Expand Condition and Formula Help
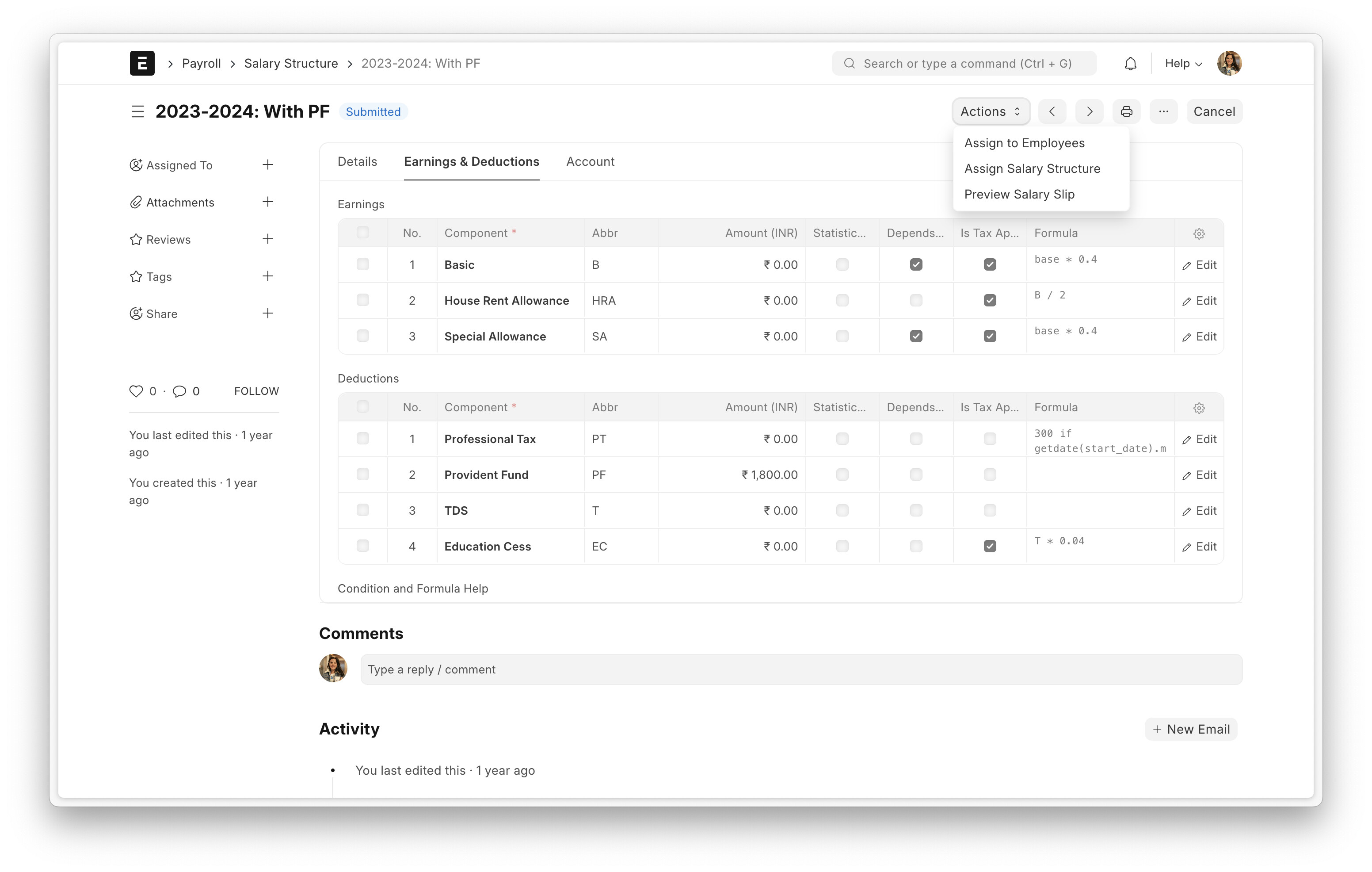Viewport: 1372px width, 872px height. (x=413, y=589)
